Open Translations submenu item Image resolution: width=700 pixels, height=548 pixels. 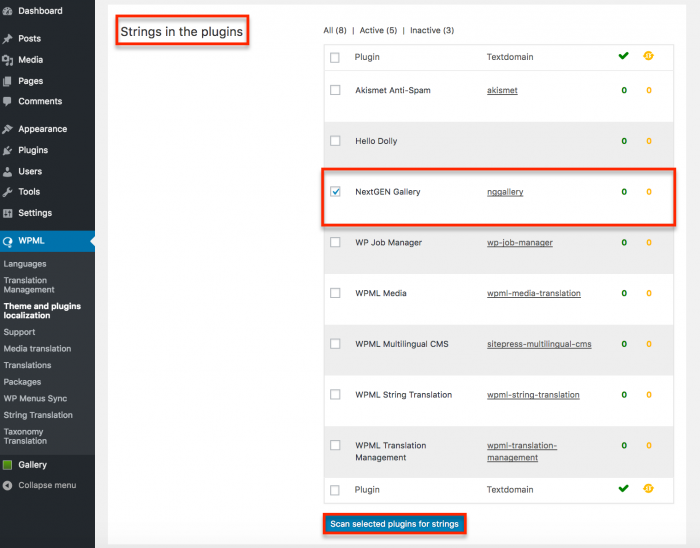click(x=27, y=365)
